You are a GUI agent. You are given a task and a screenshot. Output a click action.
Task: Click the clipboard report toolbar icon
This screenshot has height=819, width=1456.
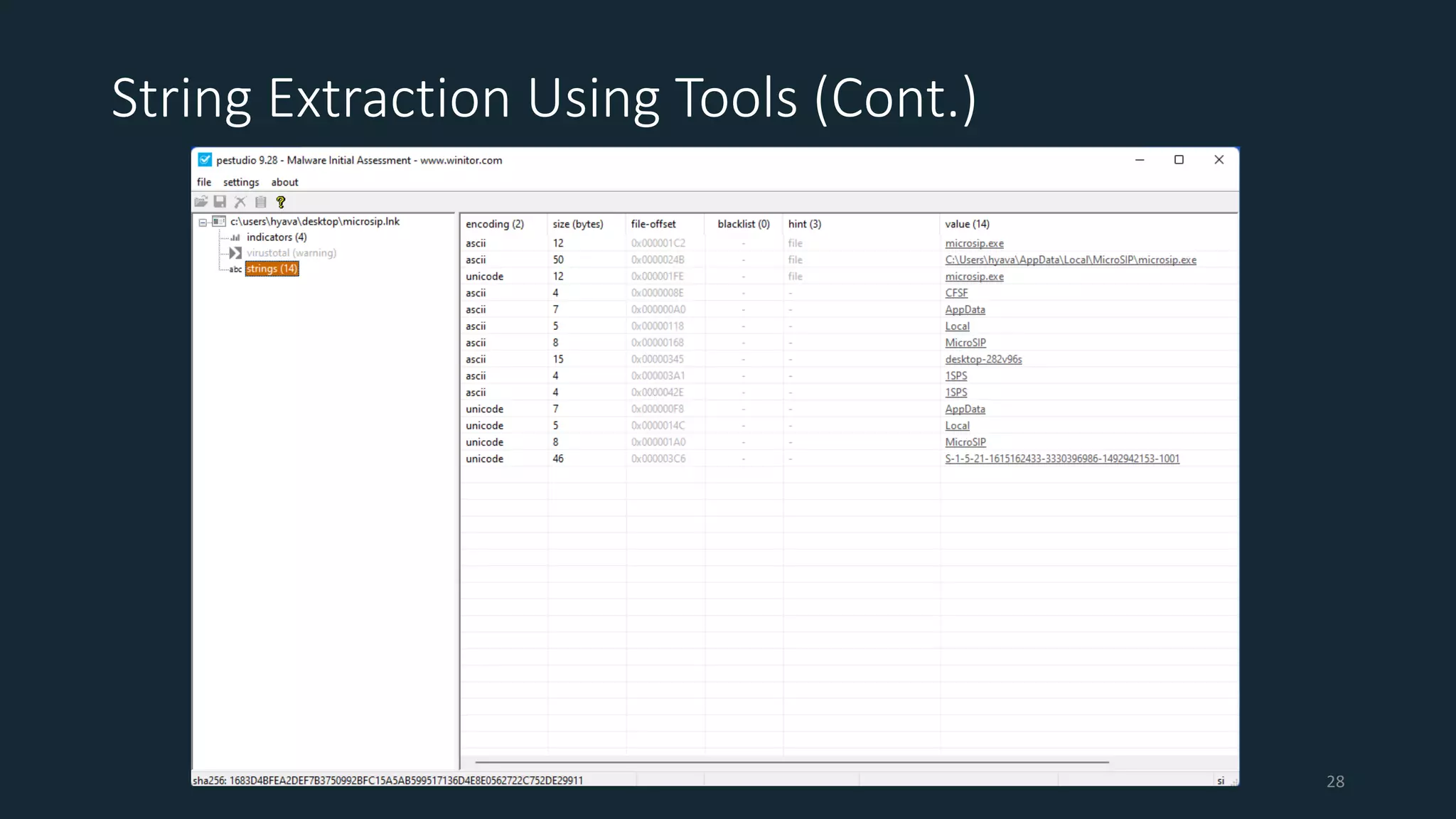click(261, 202)
